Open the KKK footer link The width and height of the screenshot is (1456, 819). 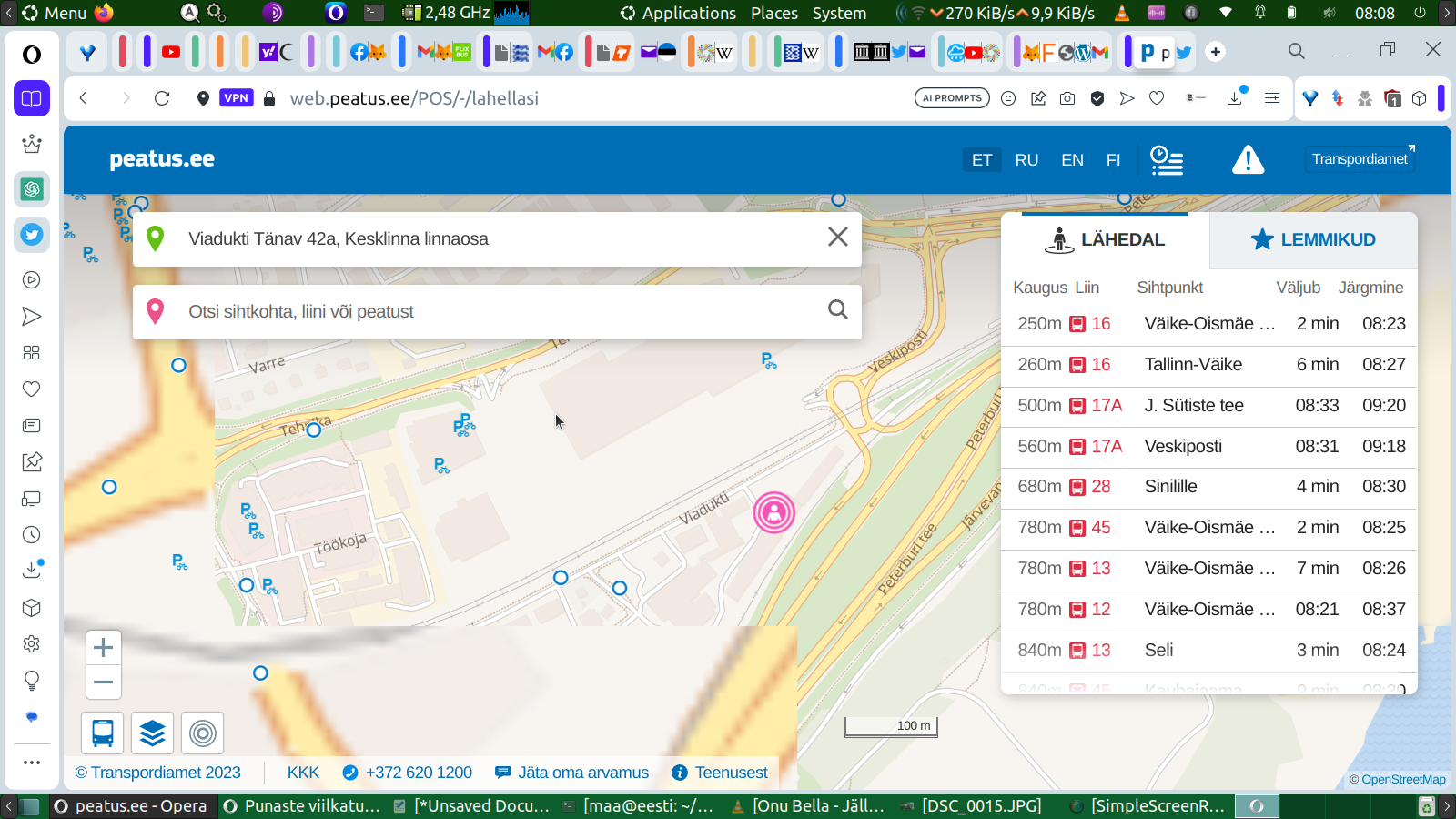point(303,773)
